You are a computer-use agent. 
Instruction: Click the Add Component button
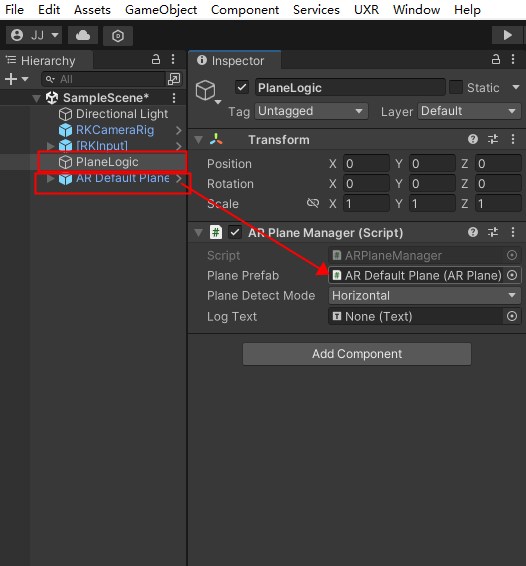click(x=357, y=354)
